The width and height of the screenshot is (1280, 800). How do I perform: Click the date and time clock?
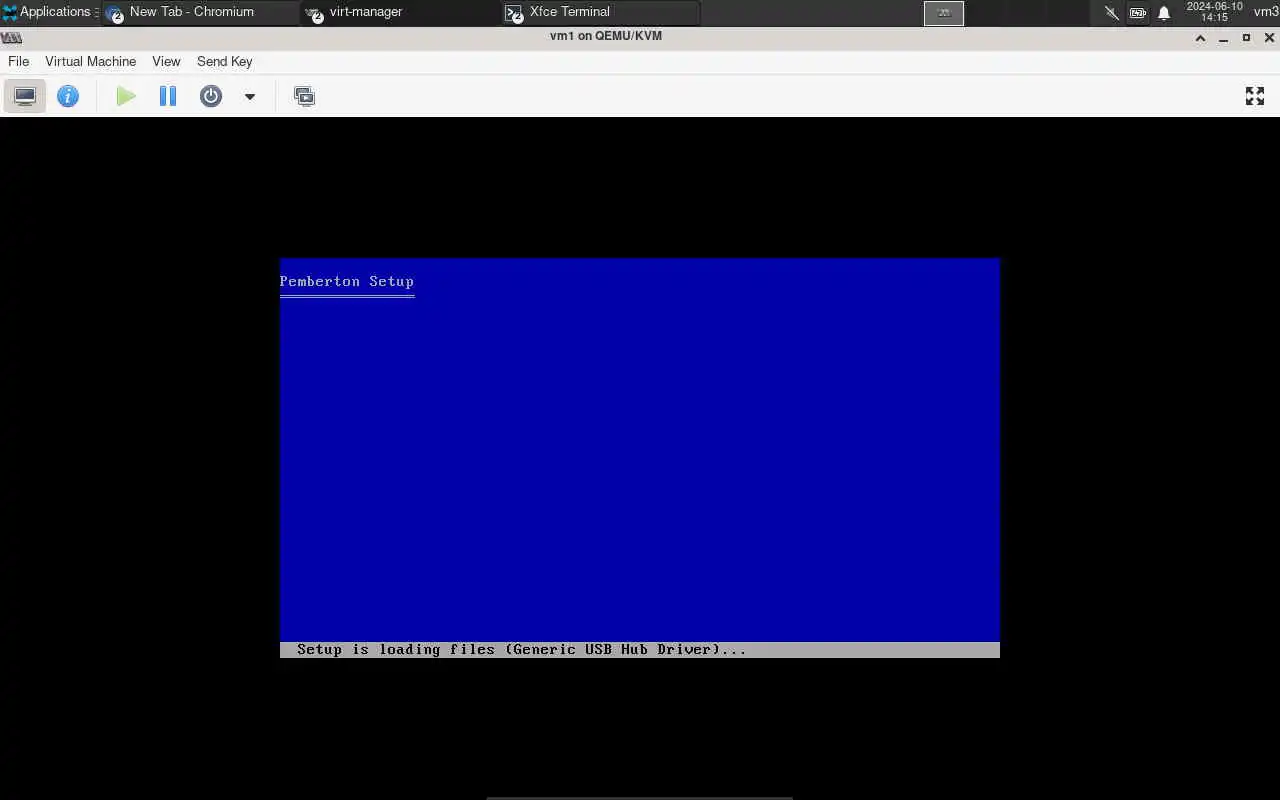click(1214, 12)
